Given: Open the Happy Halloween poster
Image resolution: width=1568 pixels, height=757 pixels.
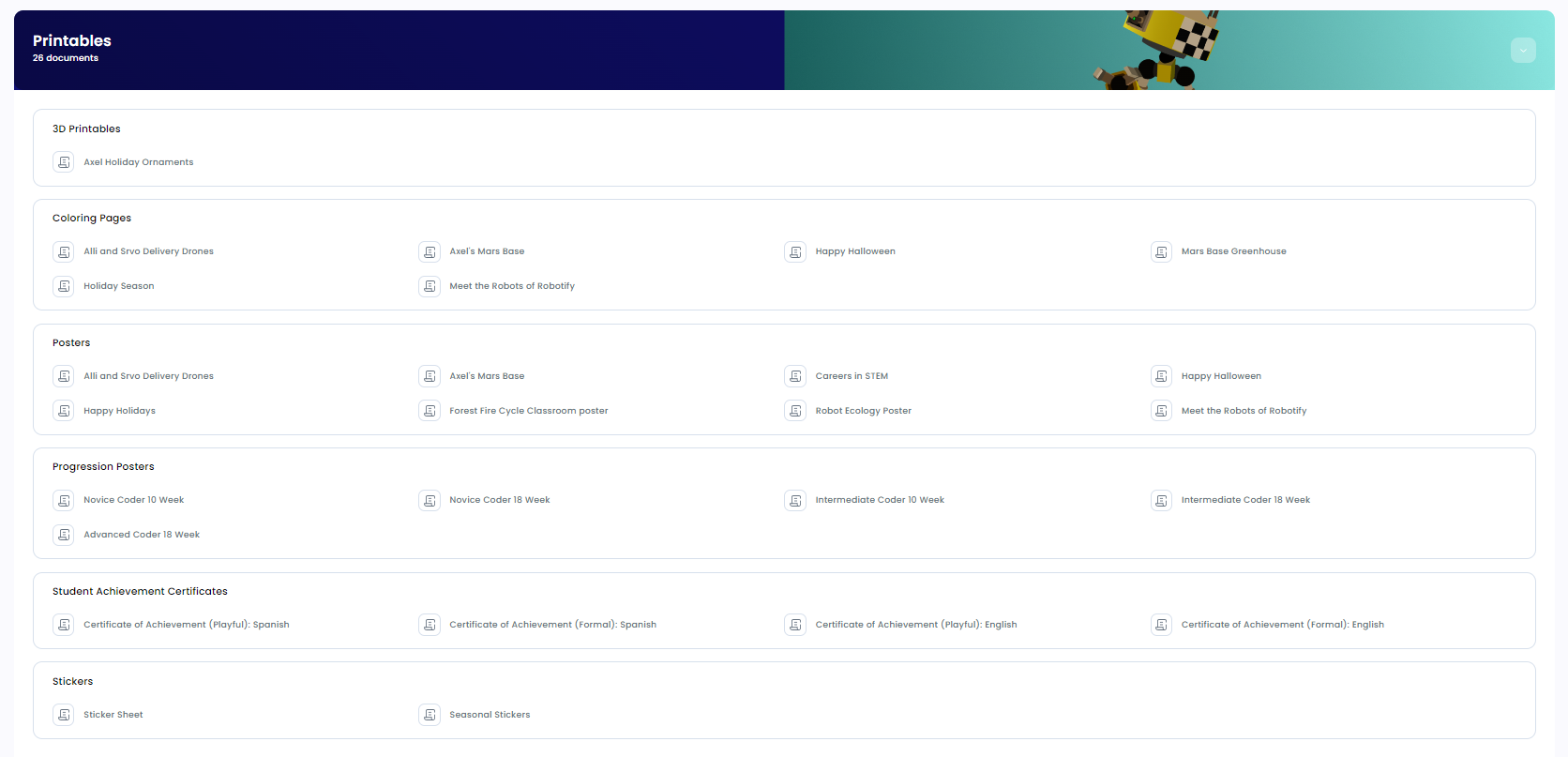Looking at the screenshot, I should click(1221, 376).
